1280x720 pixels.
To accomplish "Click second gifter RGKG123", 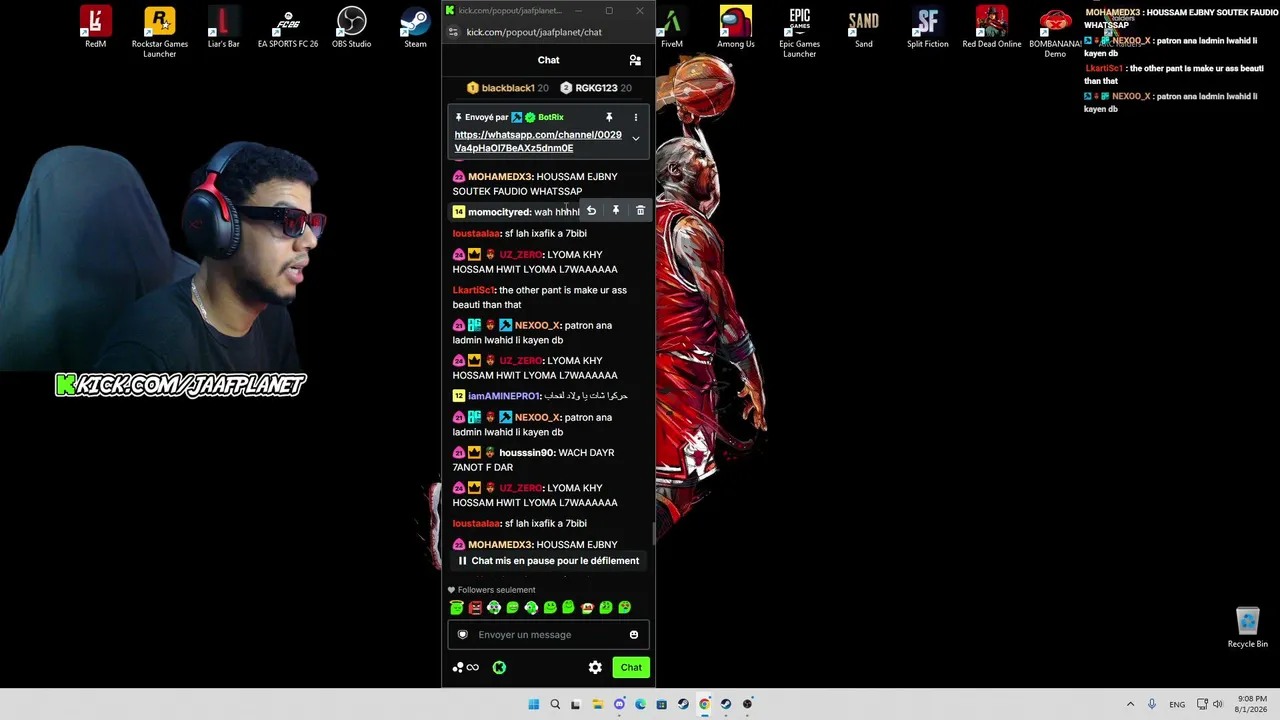I will click(595, 88).
